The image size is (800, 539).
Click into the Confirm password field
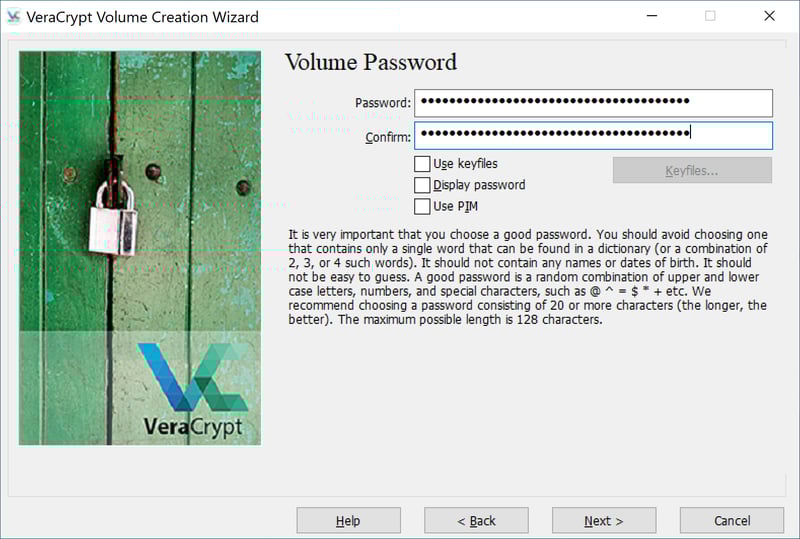[593, 135]
